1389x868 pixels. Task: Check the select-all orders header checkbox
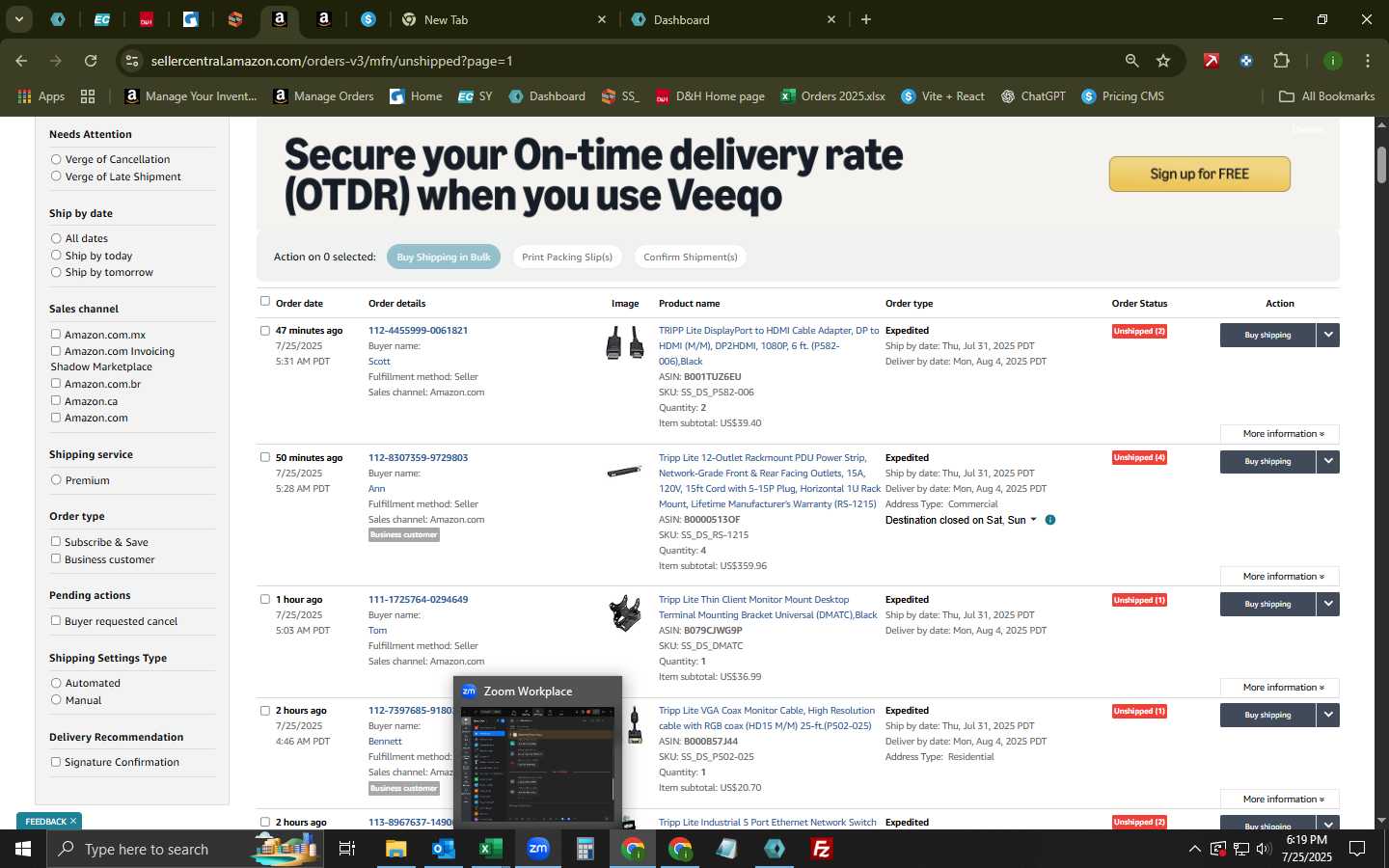click(x=265, y=301)
